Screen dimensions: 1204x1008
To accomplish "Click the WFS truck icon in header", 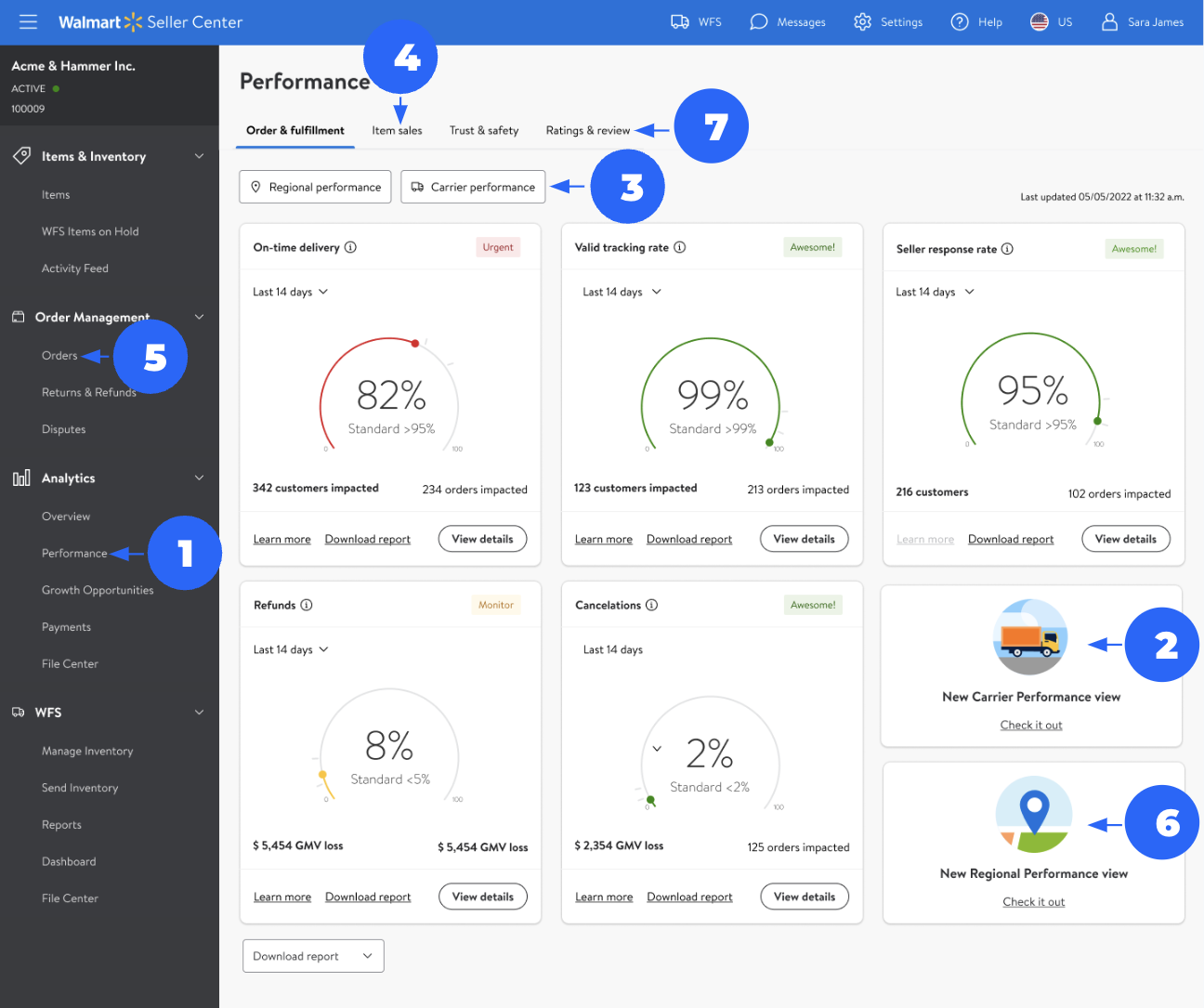I will click(x=680, y=21).
